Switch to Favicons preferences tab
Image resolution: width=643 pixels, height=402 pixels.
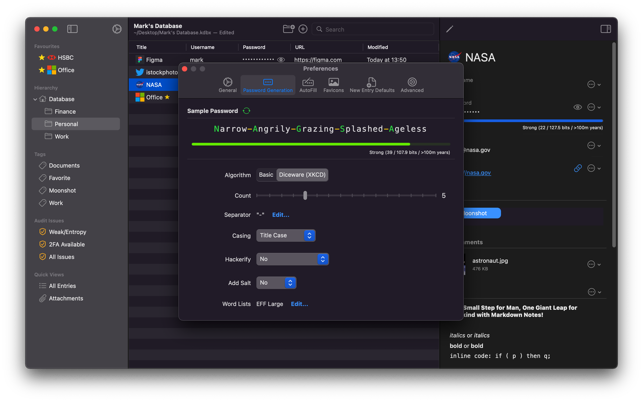(333, 85)
